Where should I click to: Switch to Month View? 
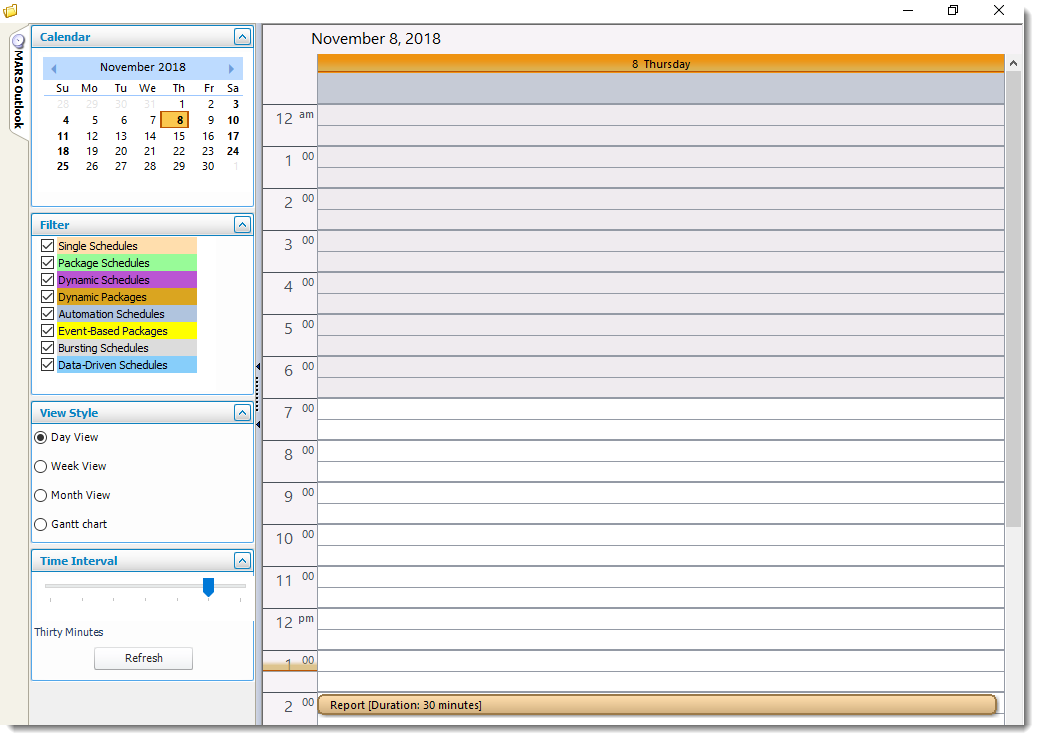point(40,496)
